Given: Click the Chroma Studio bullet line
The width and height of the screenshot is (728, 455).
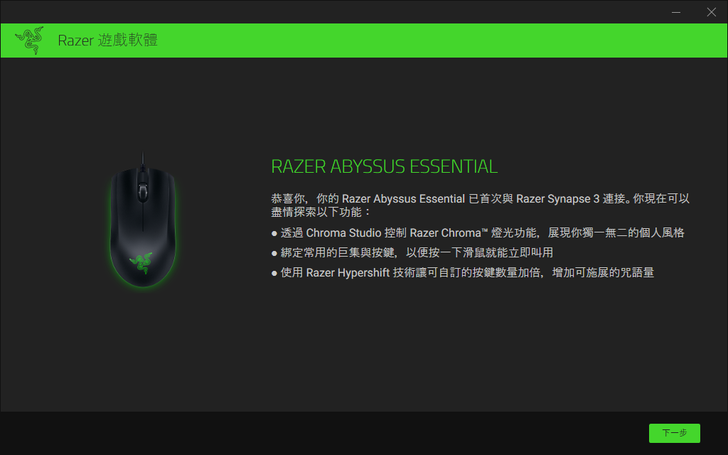Looking at the screenshot, I should click(x=478, y=233).
